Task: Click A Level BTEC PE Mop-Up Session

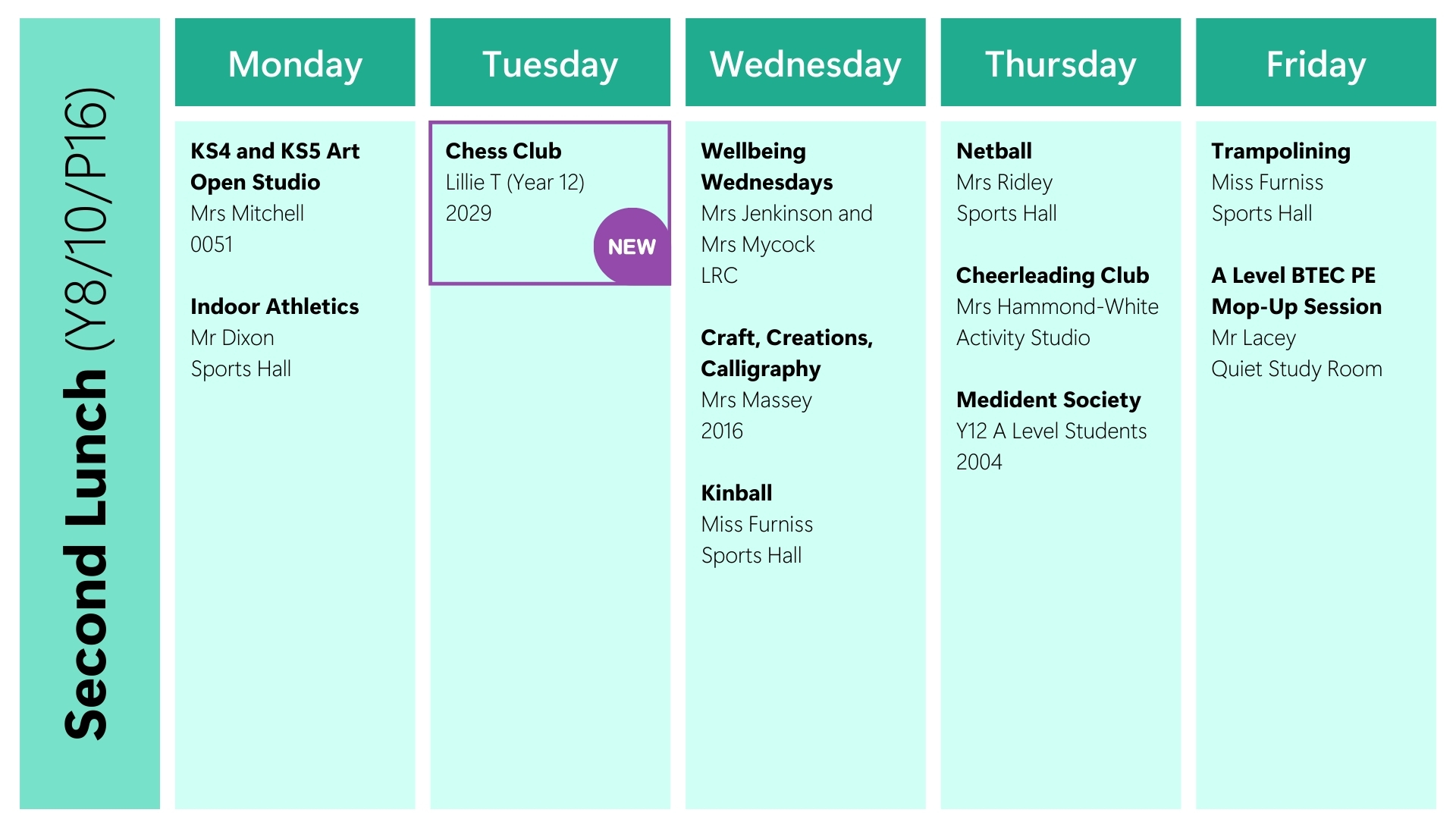Action: click(1296, 290)
